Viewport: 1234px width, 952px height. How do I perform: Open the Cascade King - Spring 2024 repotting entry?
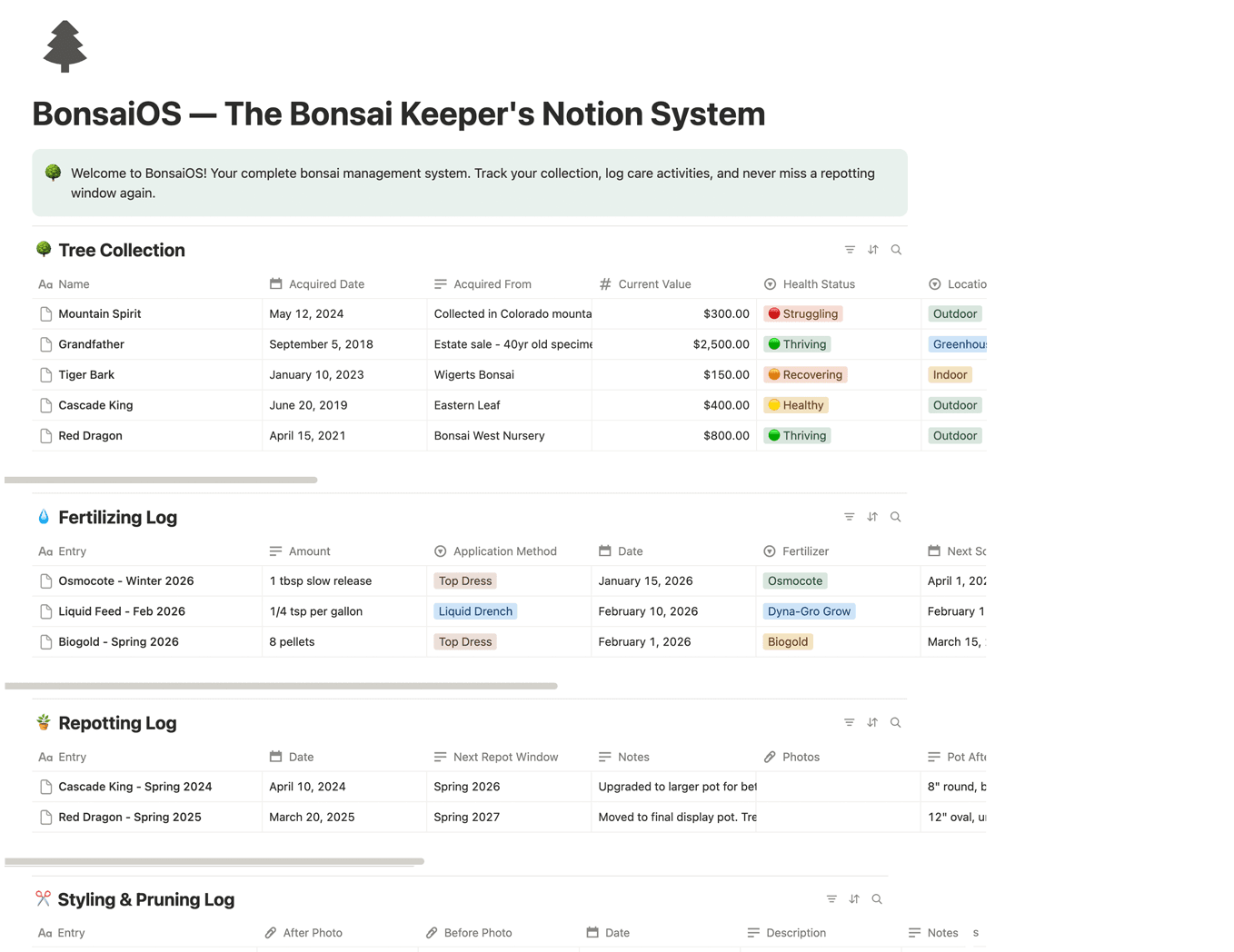tap(134, 787)
